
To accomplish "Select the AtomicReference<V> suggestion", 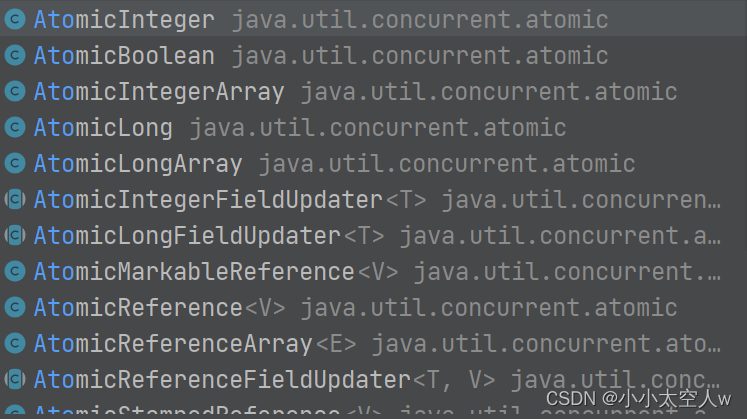I will point(374,307).
